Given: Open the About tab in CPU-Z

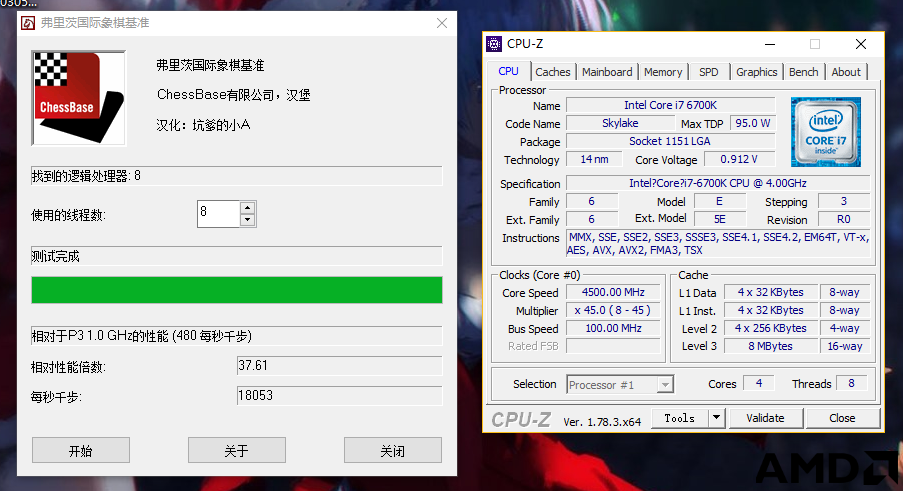Looking at the screenshot, I should click(x=846, y=72).
